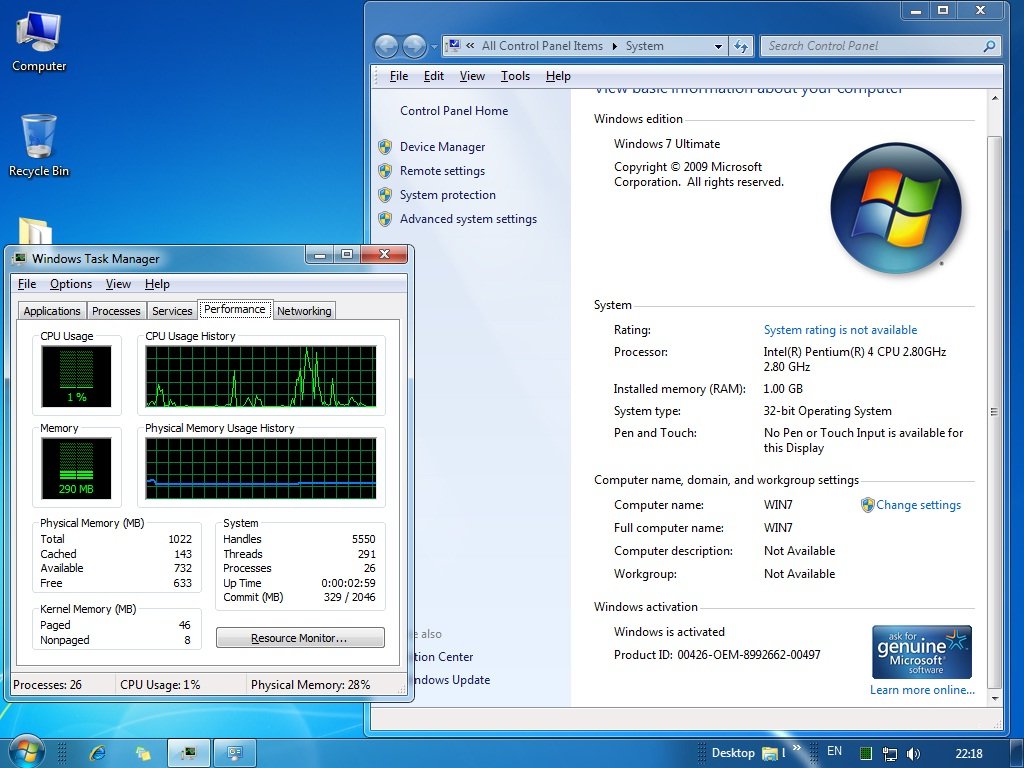The width and height of the screenshot is (1024, 768).
Task: Click the refresh icon in the address bar
Action: (x=740, y=46)
